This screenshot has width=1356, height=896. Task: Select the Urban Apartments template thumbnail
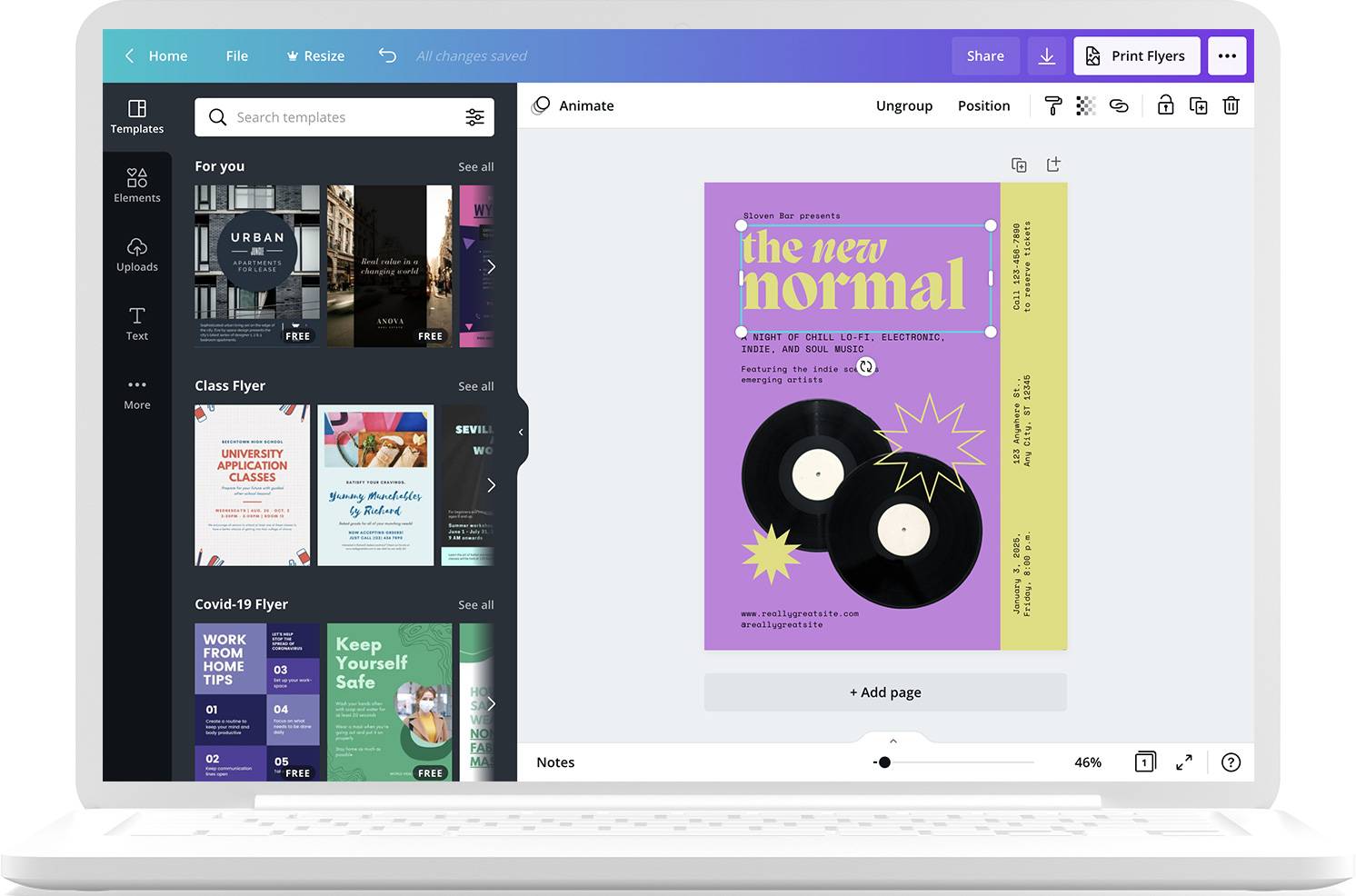click(x=257, y=266)
